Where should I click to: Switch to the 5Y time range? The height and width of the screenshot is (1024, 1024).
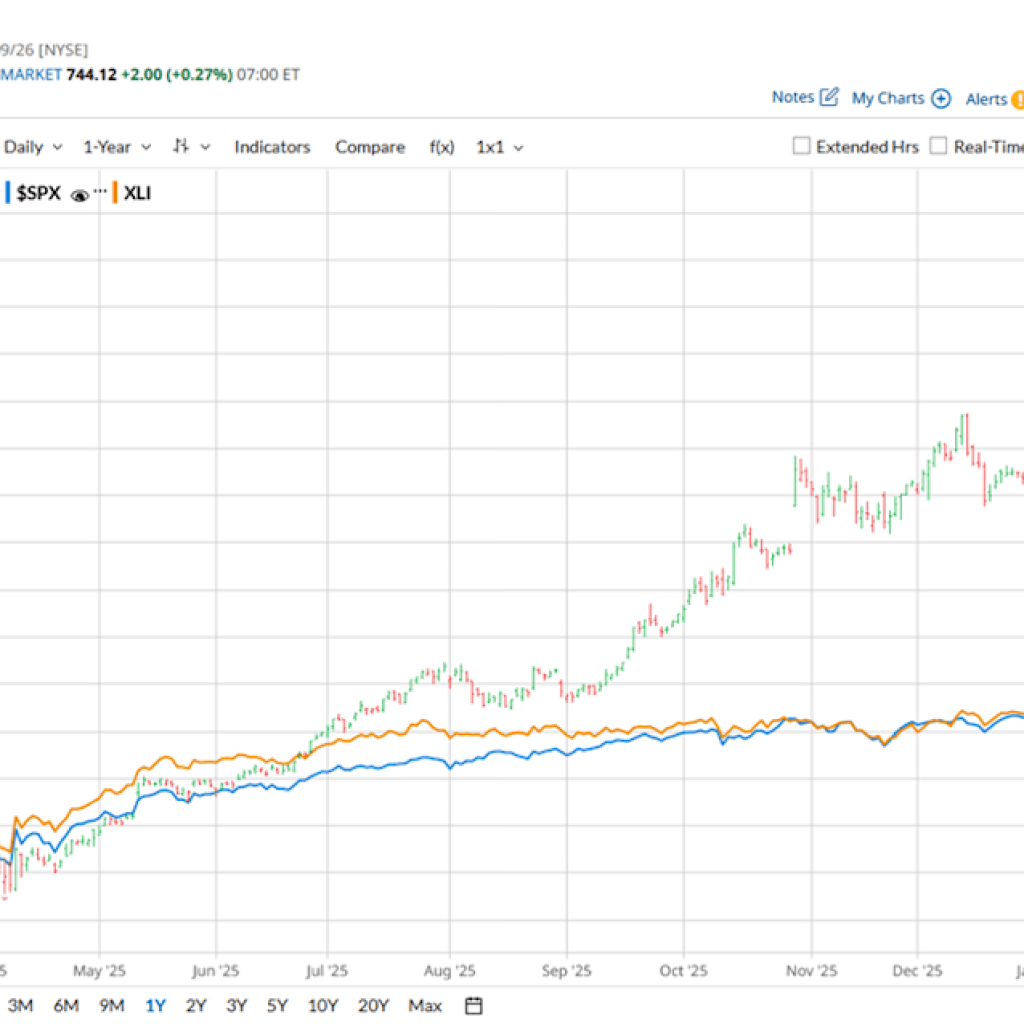click(x=277, y=1005)
